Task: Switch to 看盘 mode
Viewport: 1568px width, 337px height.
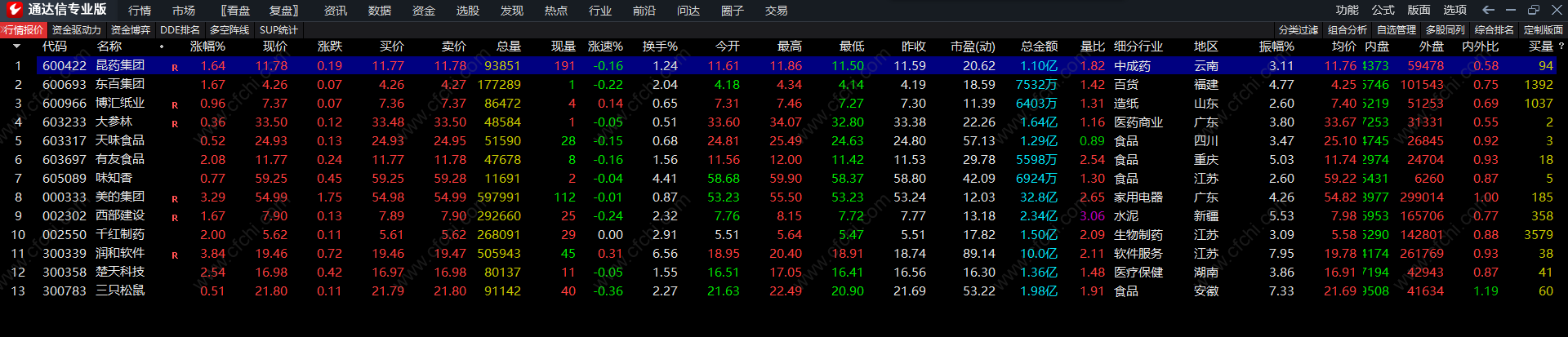Action: [236, 11]
